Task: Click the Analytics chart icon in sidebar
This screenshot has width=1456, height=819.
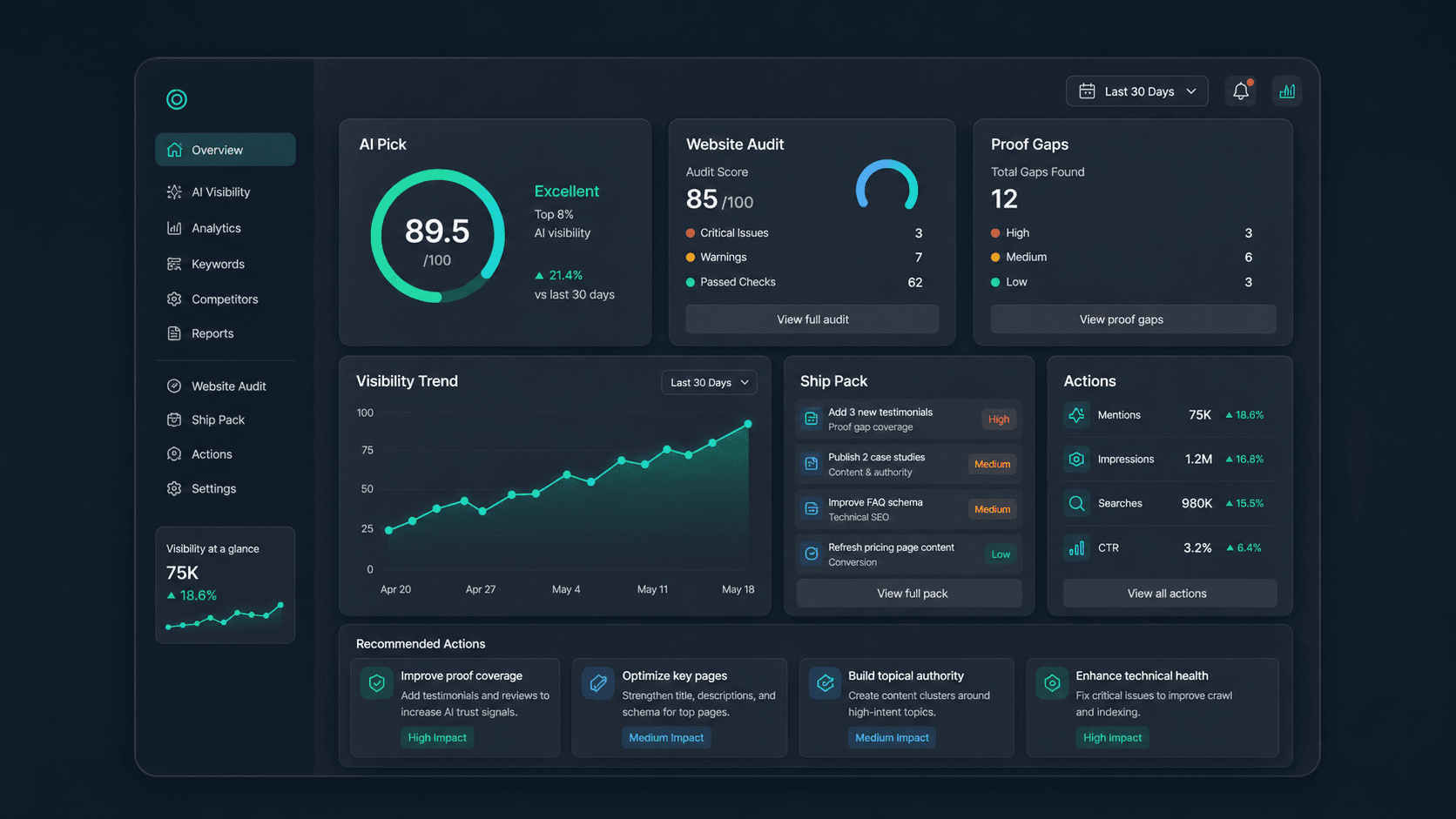Action: coord(174,228)
